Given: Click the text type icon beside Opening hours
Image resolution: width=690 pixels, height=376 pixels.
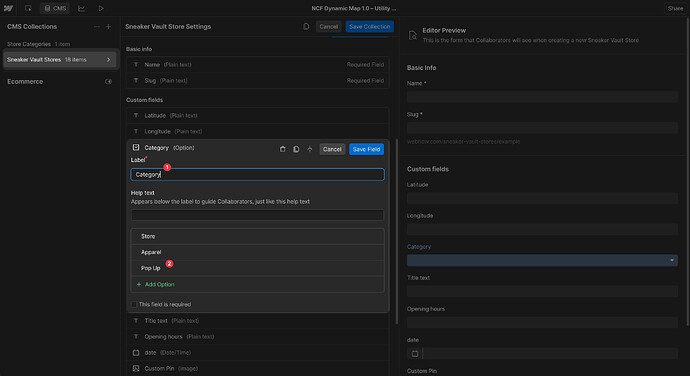Looking at the screenshot, I should (136, 337).
